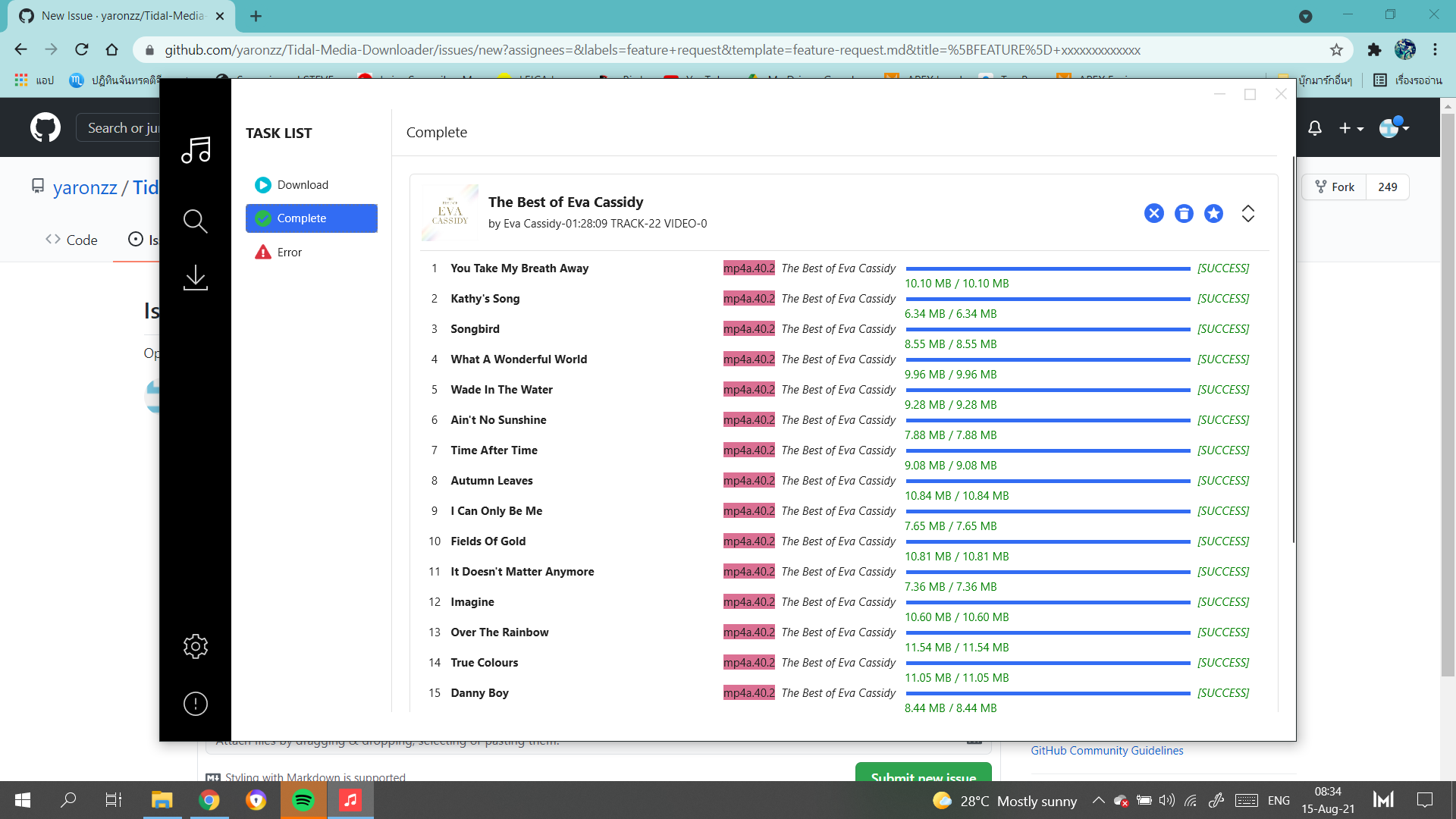
Task: Open GitHub Community Guidelines link
Action: (x=1106, y=750)
